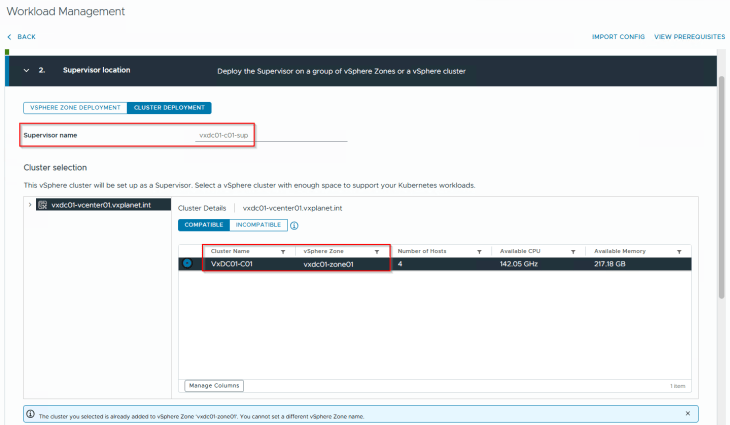Dismiss the vSphere Zone info banner
Image resolution: width=730 pixels, height=425 pixels.
687,413
